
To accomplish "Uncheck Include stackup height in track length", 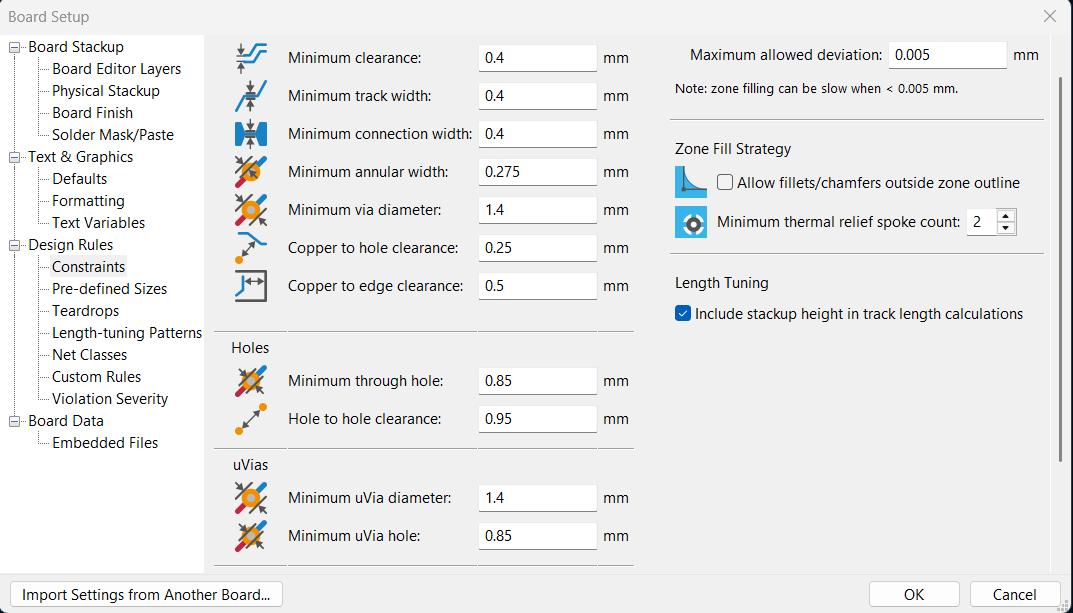I will (683, 314).
